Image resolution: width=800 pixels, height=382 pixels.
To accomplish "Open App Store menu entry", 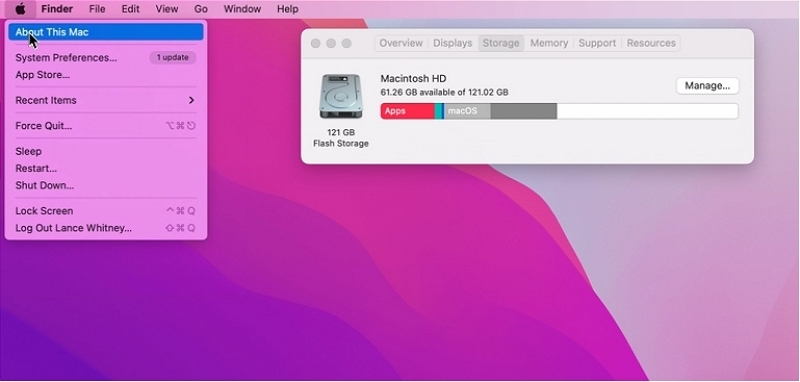I will (x=106, y=75).
